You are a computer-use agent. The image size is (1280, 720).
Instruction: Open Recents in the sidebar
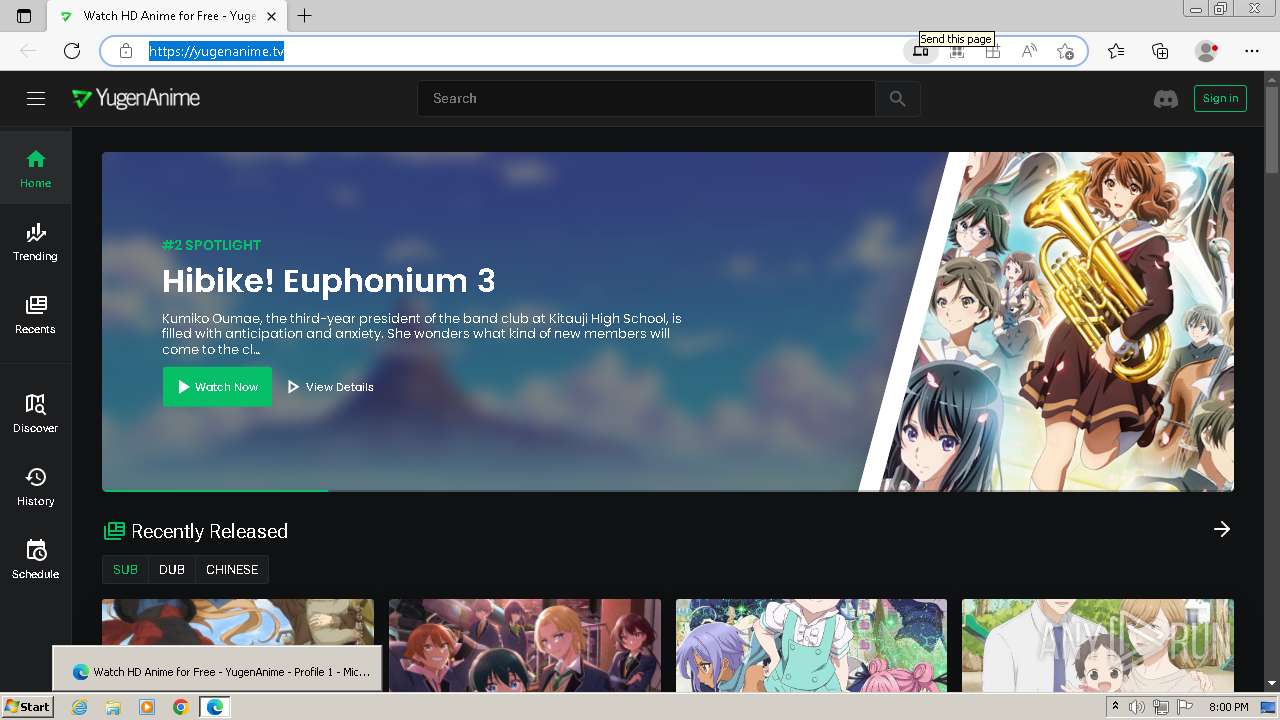point(35,314)
